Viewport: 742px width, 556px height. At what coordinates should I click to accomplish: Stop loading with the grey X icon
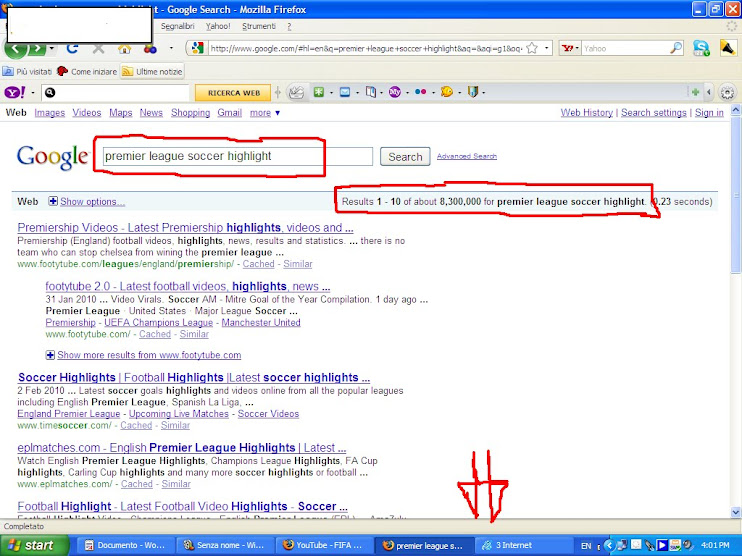98,48
